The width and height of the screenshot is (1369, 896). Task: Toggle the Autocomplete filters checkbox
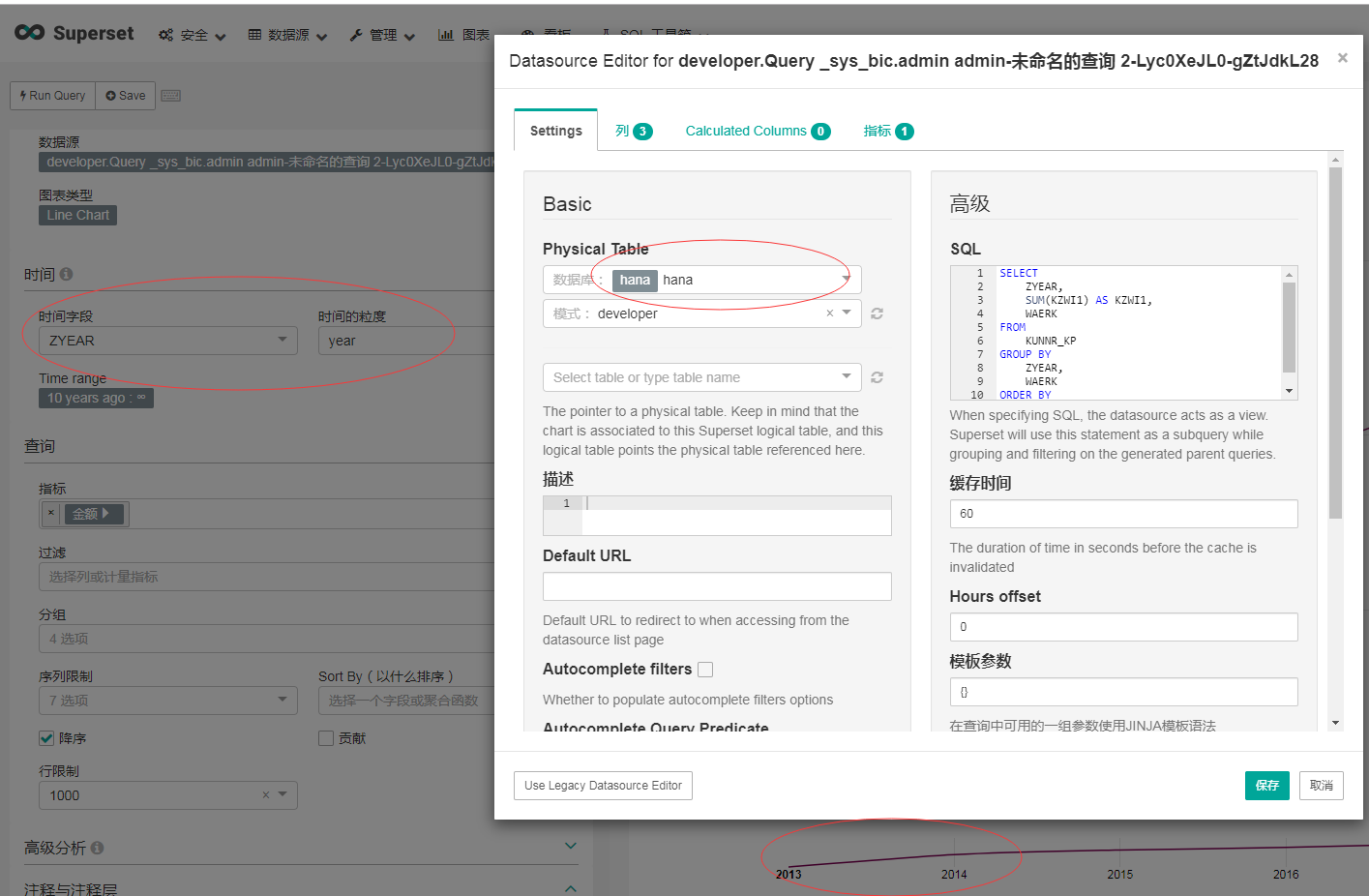click(705, 670)
